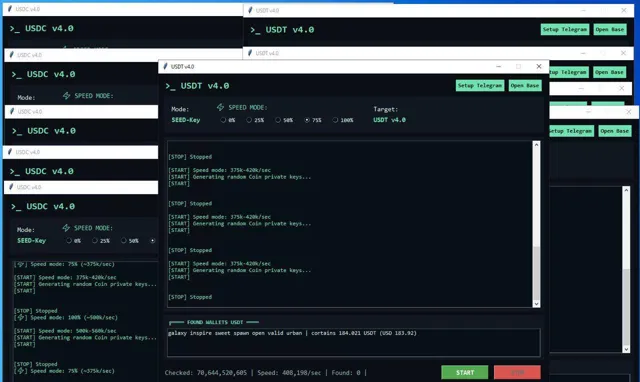
Task: Click the Target value 'USDT v4.0'
Action: (389, 120)
